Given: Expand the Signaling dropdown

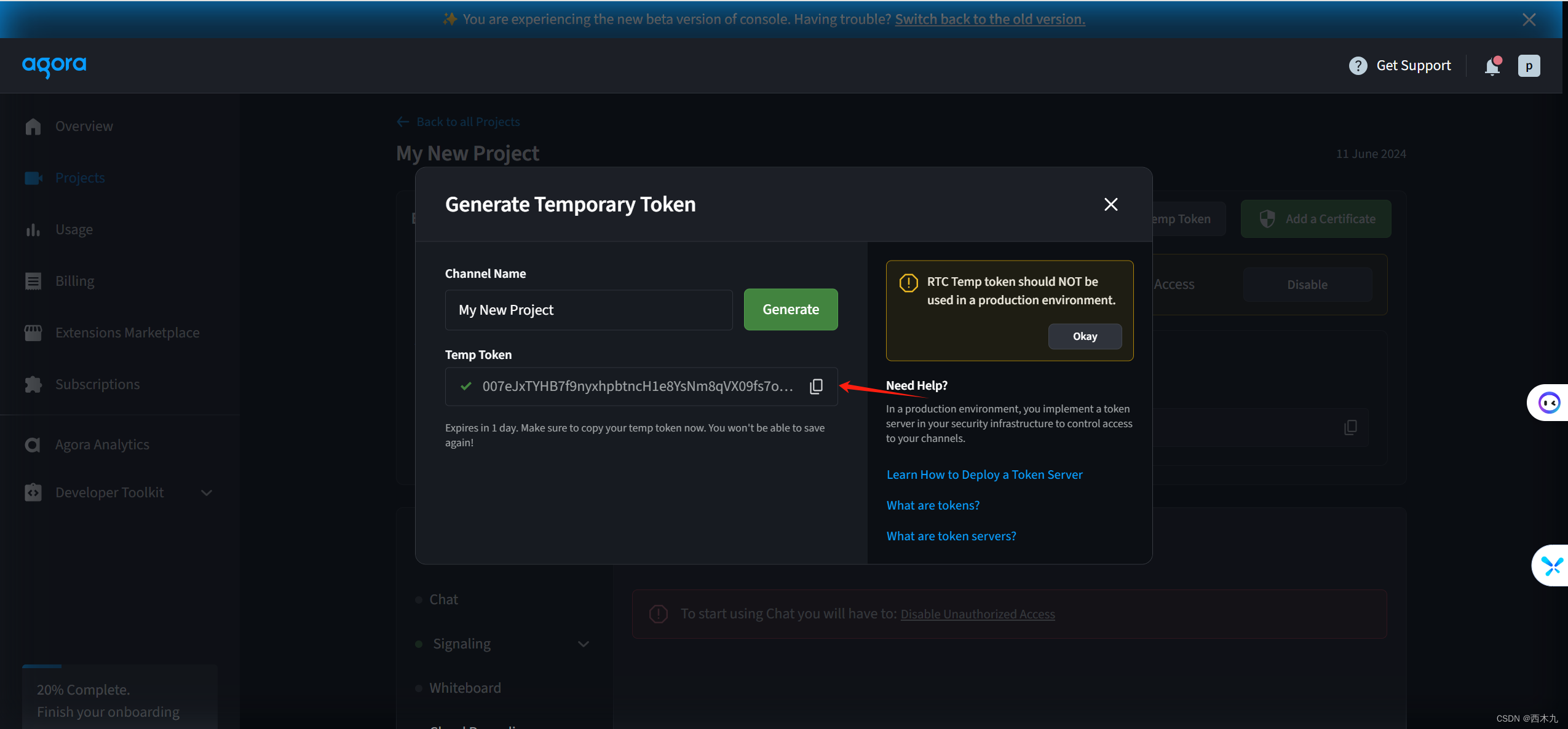Looking at the screenshot, I should coord(583,644).
